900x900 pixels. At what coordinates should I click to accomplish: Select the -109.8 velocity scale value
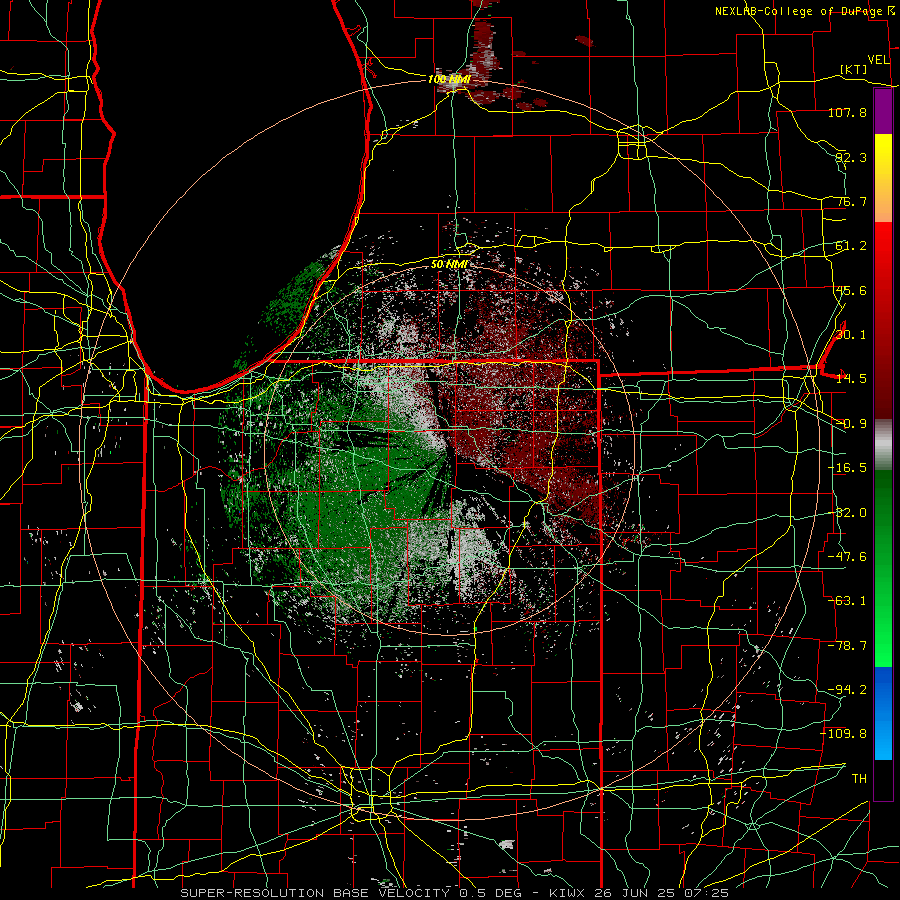click(x=844, y=734)
